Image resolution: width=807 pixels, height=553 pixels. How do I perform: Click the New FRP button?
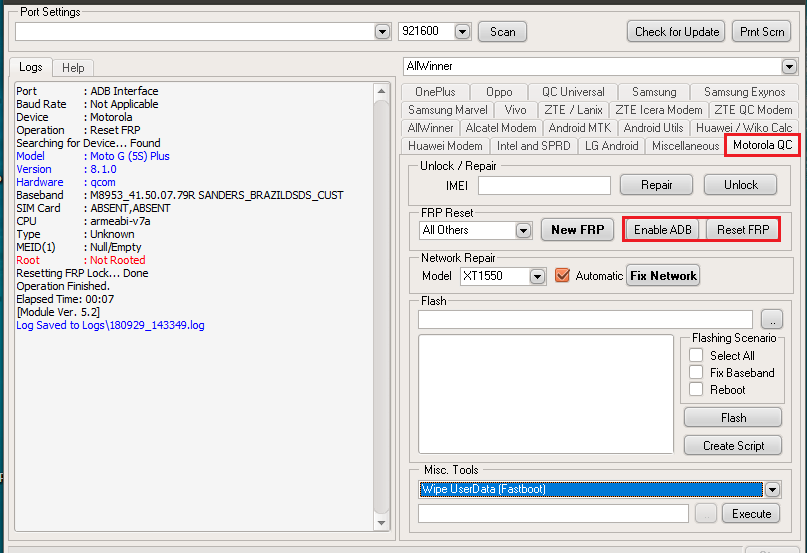coord(577,230)
